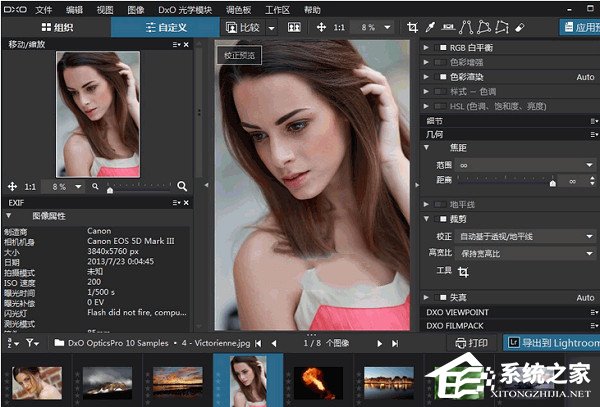Select the crop tool in top toolbar

(412, 27)
